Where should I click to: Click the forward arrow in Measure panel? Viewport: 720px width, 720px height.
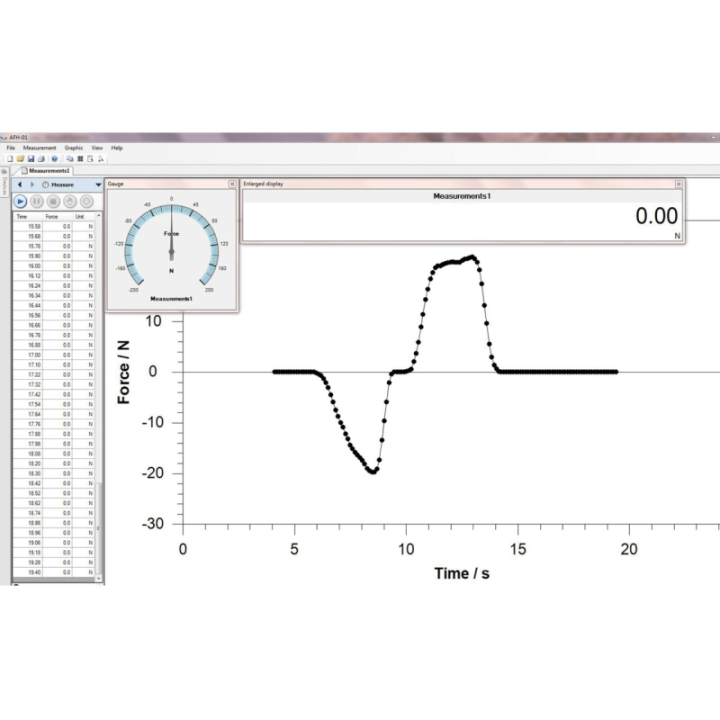(x=32, y=185)
